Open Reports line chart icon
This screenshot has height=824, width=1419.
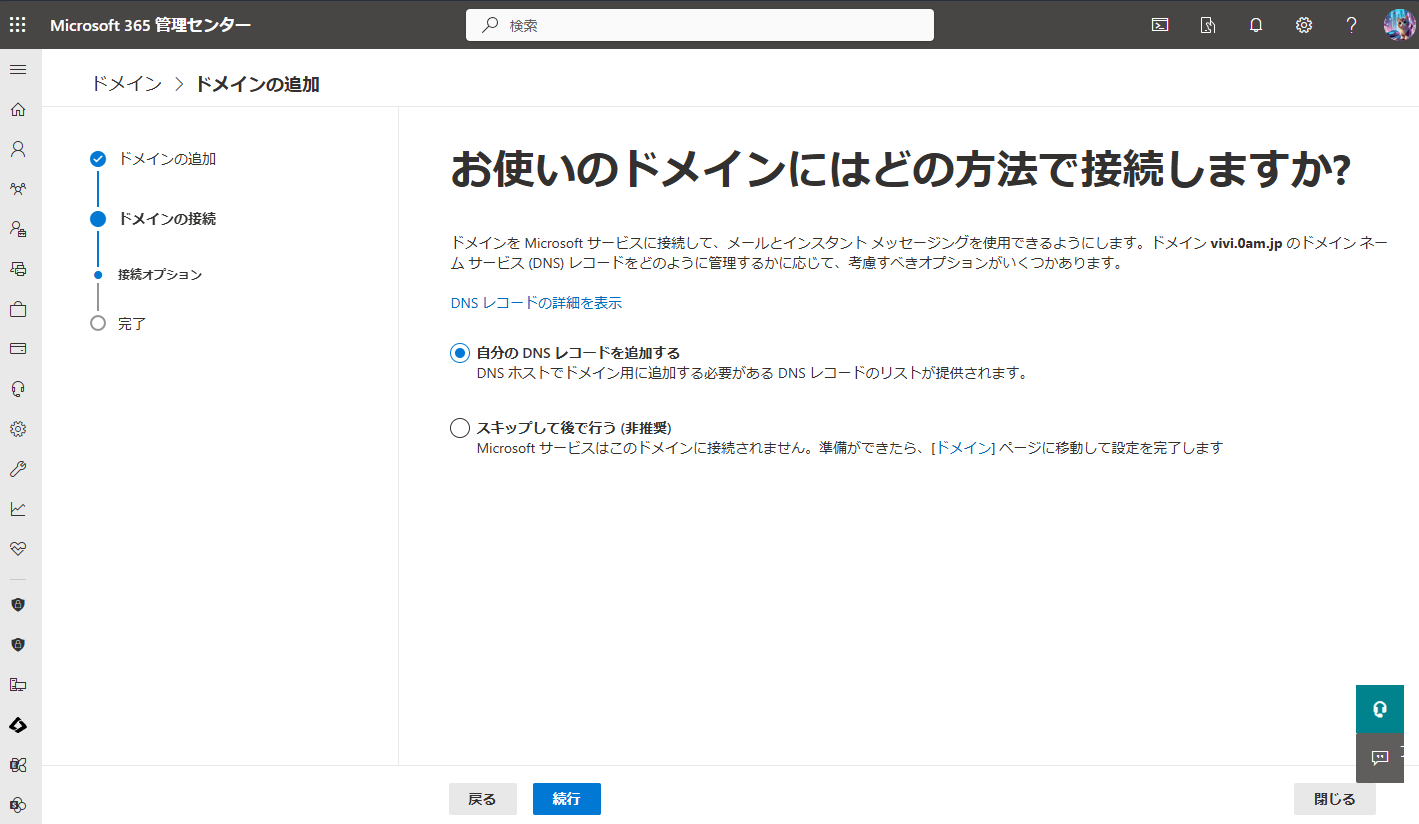[x=18, y=509]
